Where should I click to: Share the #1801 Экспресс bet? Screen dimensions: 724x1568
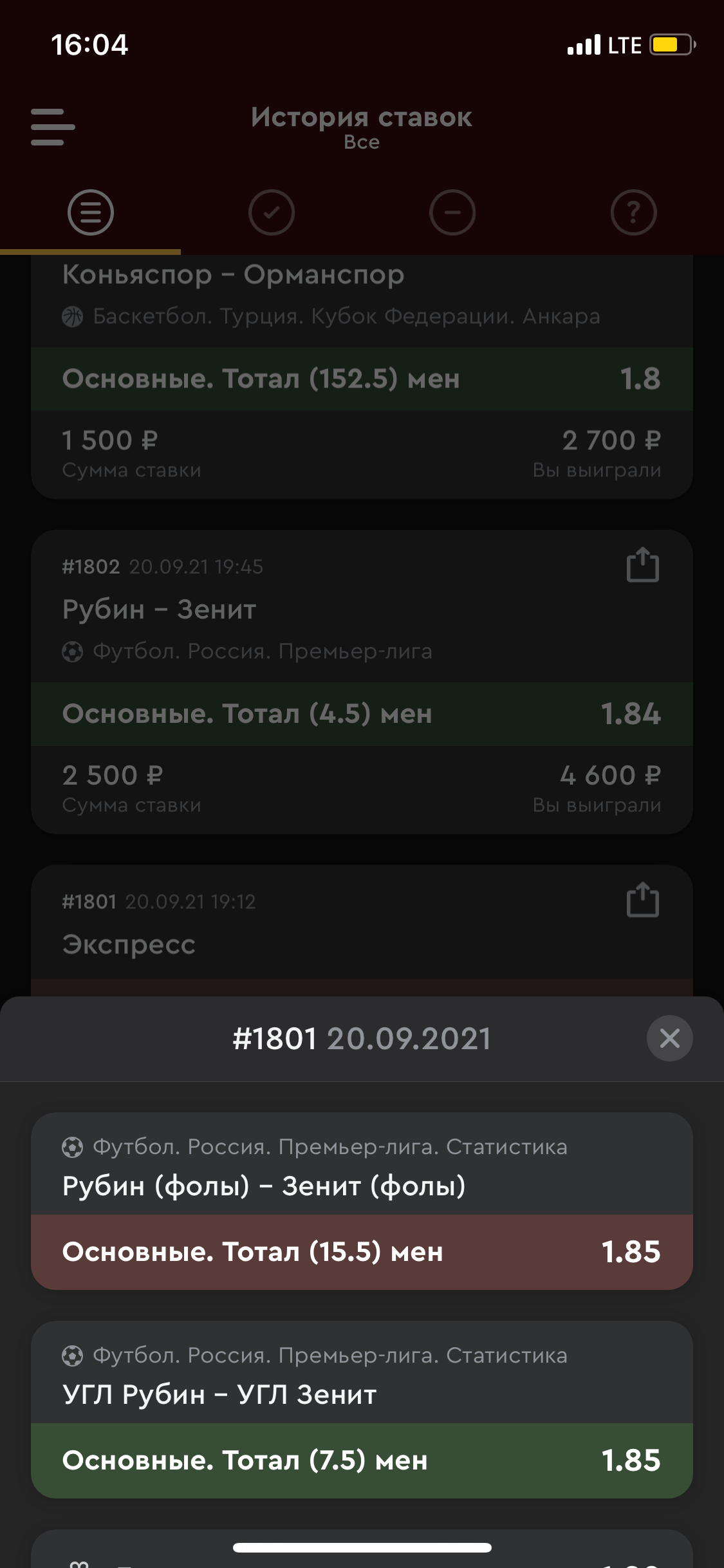coord(642,900)
